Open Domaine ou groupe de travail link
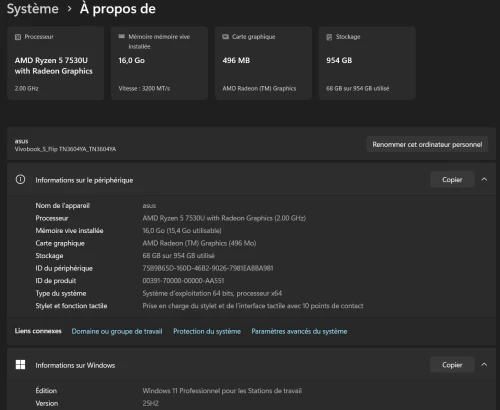The image size is (500, 410). (x=117, y=331)
